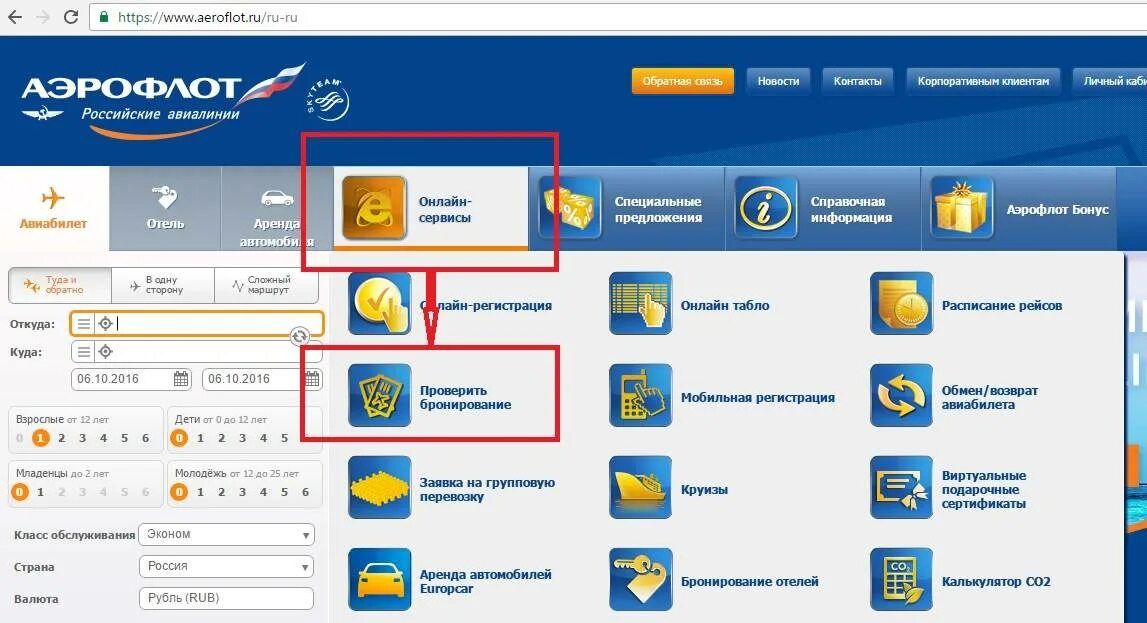Open the Валюта currency dropdown
Viewport: 1147px width, 623px height.
click(x=226, y=598)
